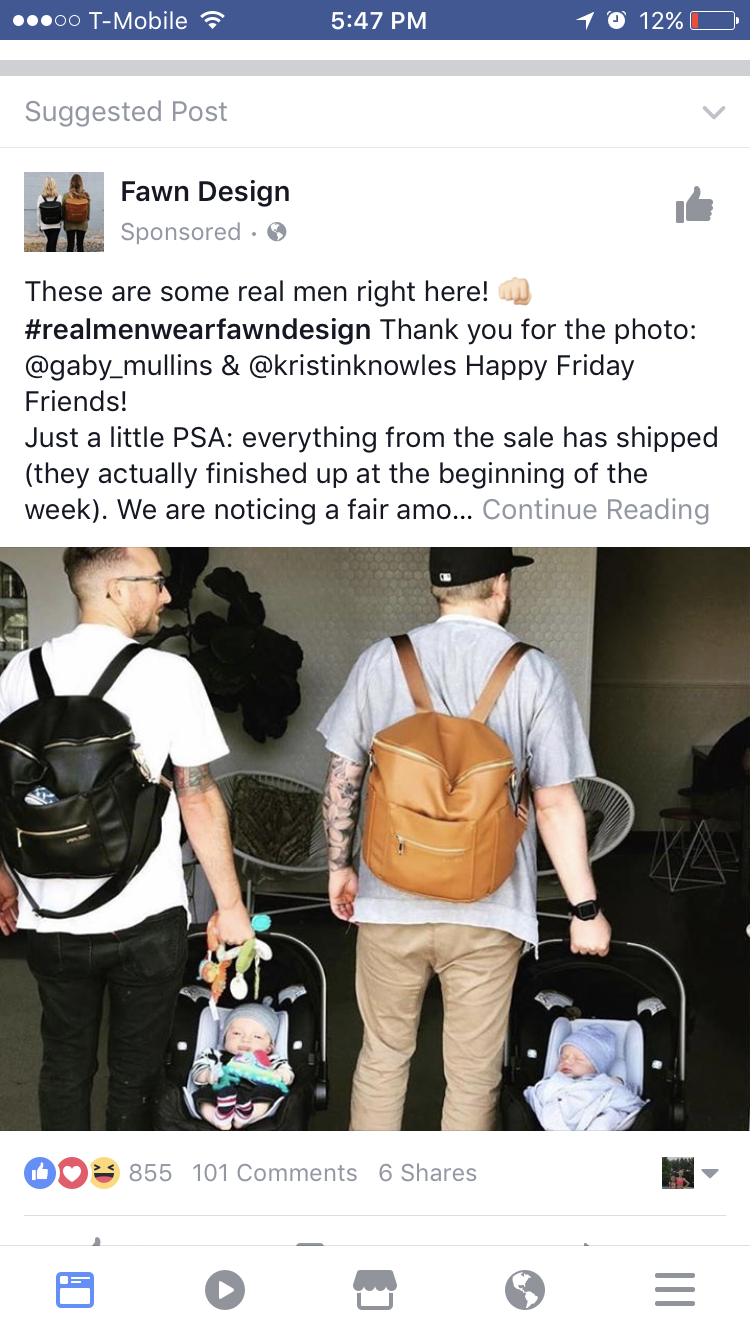The width and height of the screenshot is (750, 1334).
Task: Open the Fawn Design page name
Action: pos(205,191)
